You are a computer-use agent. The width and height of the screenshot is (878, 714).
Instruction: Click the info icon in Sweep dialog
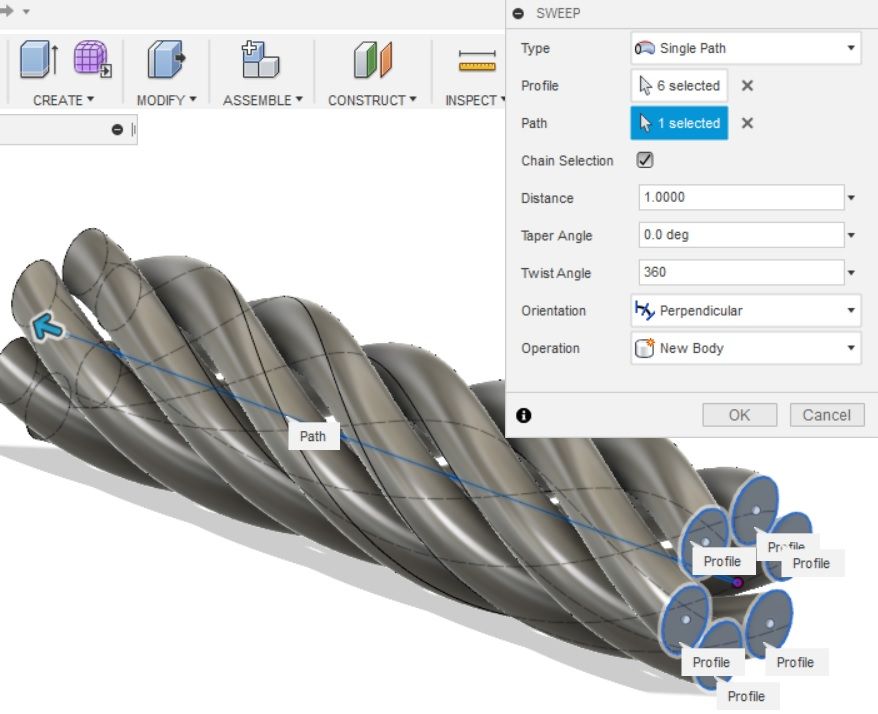[524, 415]
